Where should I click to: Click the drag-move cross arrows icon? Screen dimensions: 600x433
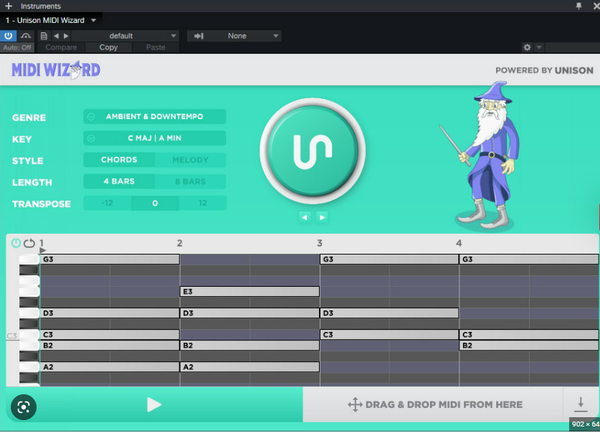[x=355, y=405]
